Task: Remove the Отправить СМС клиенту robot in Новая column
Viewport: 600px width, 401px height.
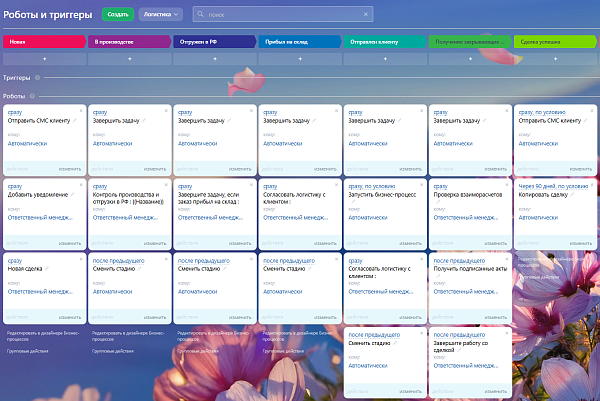Action: (x=81, y=111)
